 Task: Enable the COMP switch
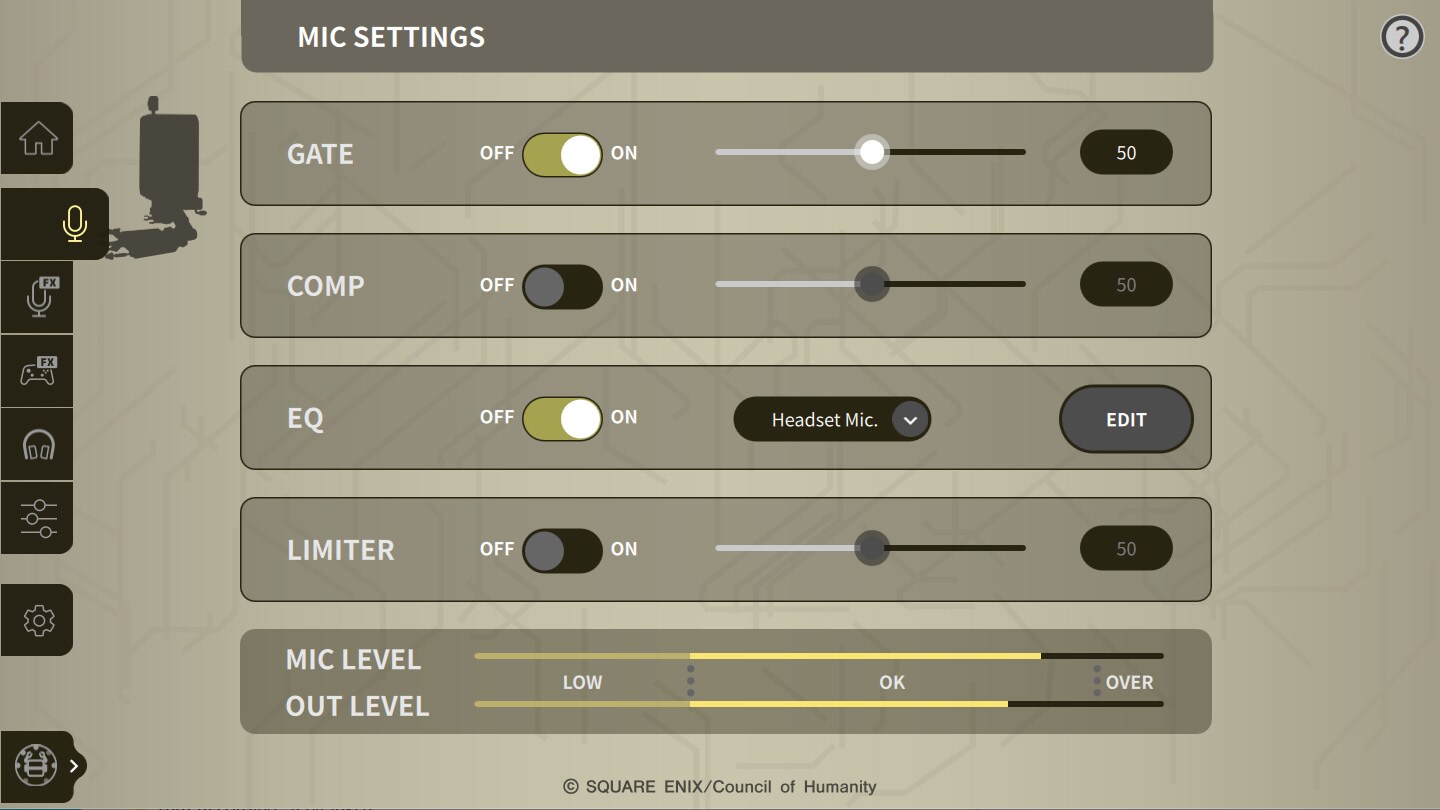pyautogui.click(x=562, y=285)
